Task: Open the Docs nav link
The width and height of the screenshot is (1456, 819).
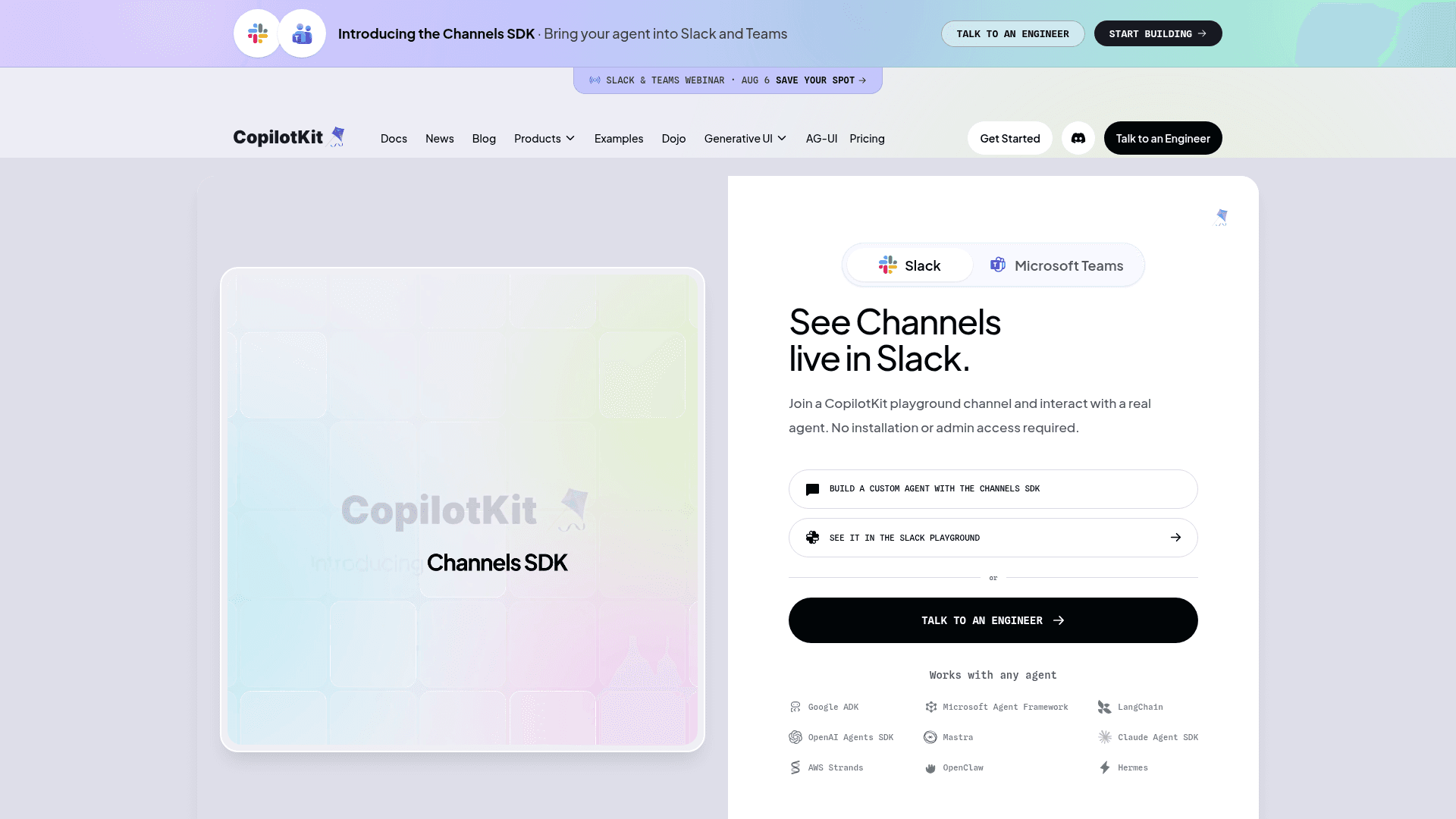Action: pos(394,138)
